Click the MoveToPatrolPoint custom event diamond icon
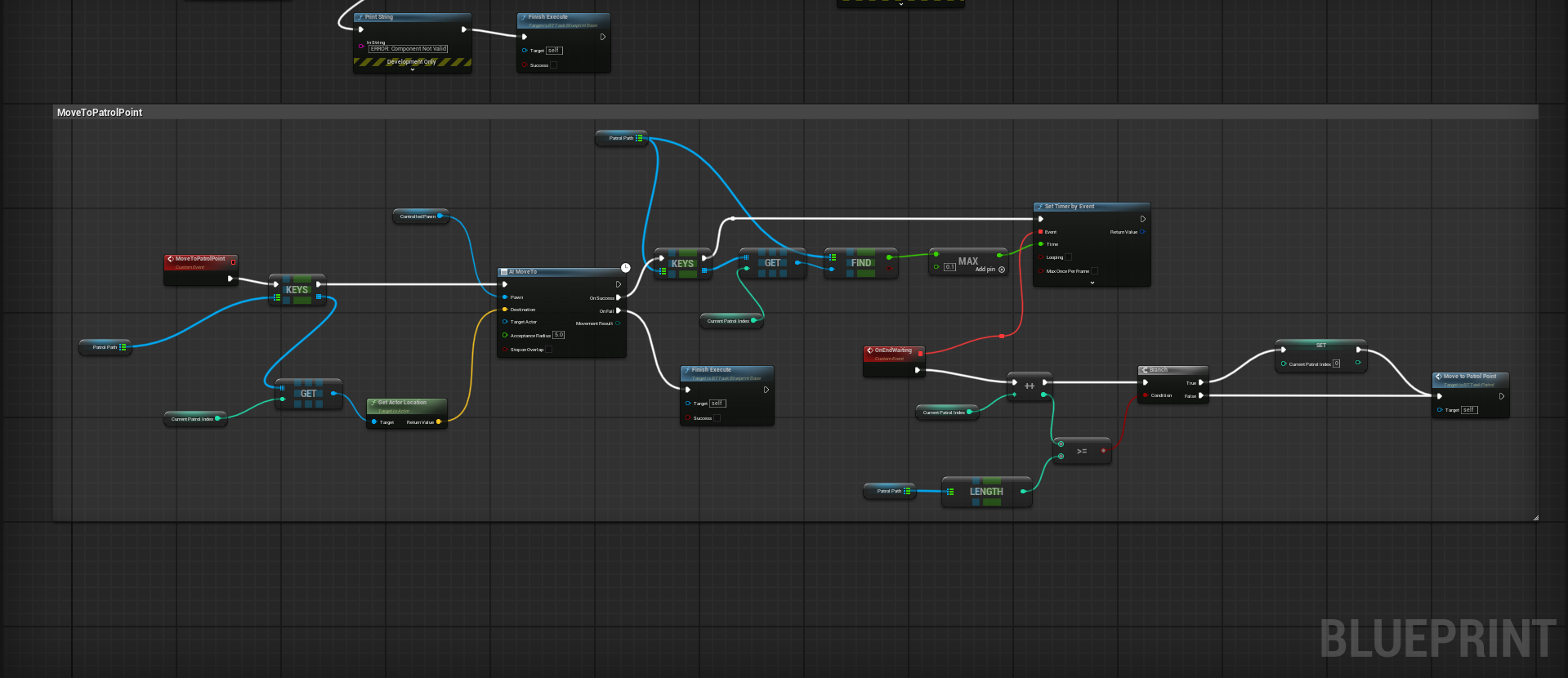This screenshot has height=678, width=1568. point(171,259)
